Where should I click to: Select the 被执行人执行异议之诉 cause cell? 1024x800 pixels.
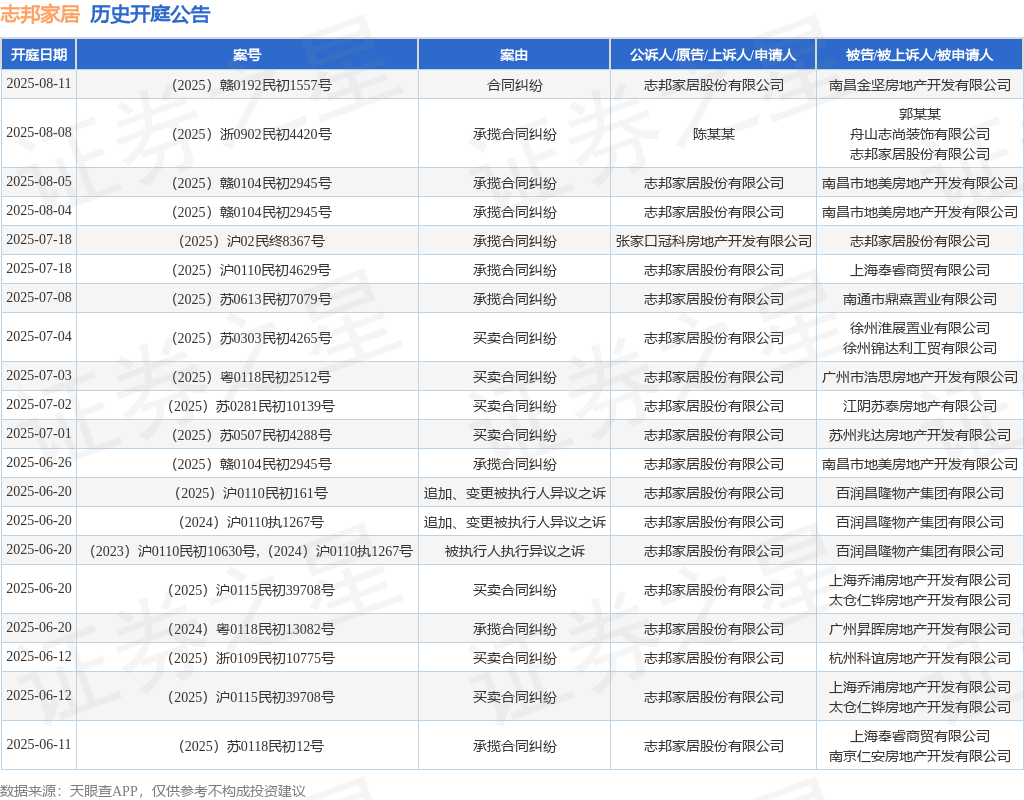[515, 551]
